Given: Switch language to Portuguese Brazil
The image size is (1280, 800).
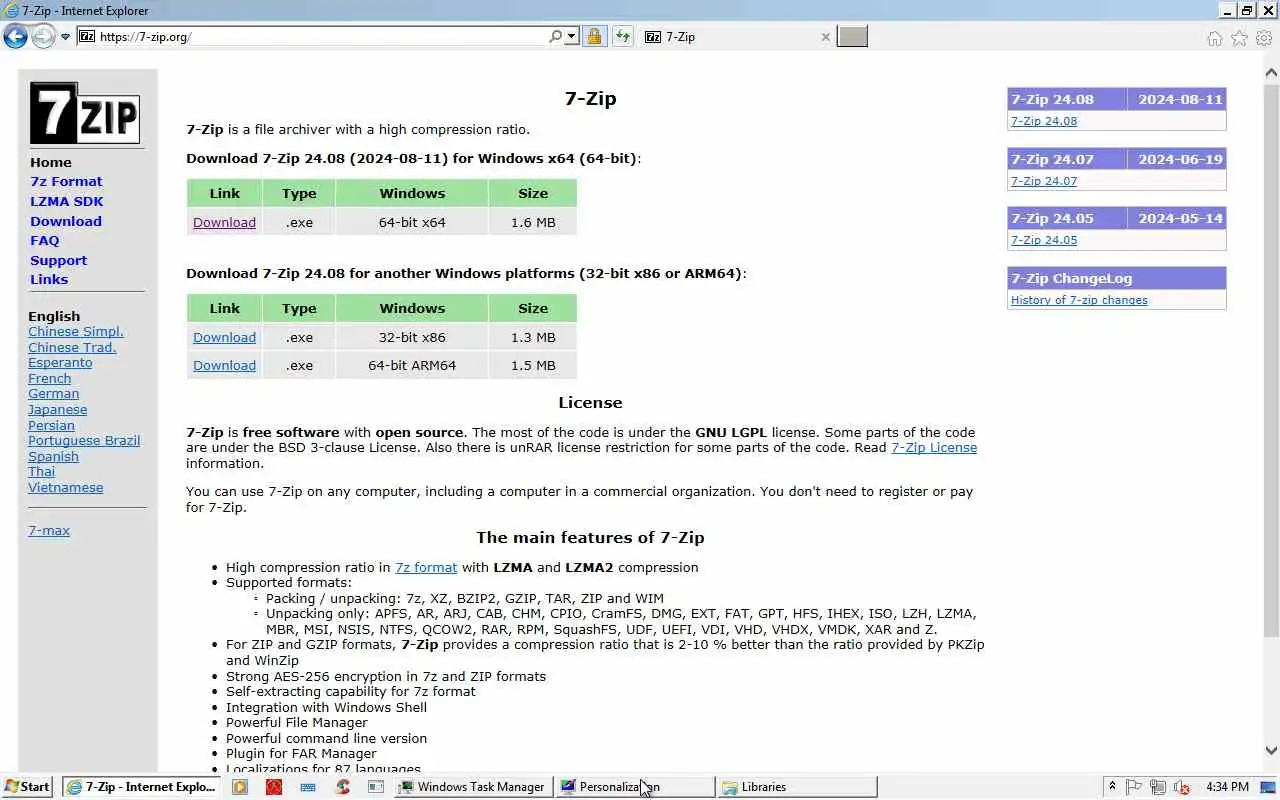Looking at the screenshot, I should pos(84,441).
